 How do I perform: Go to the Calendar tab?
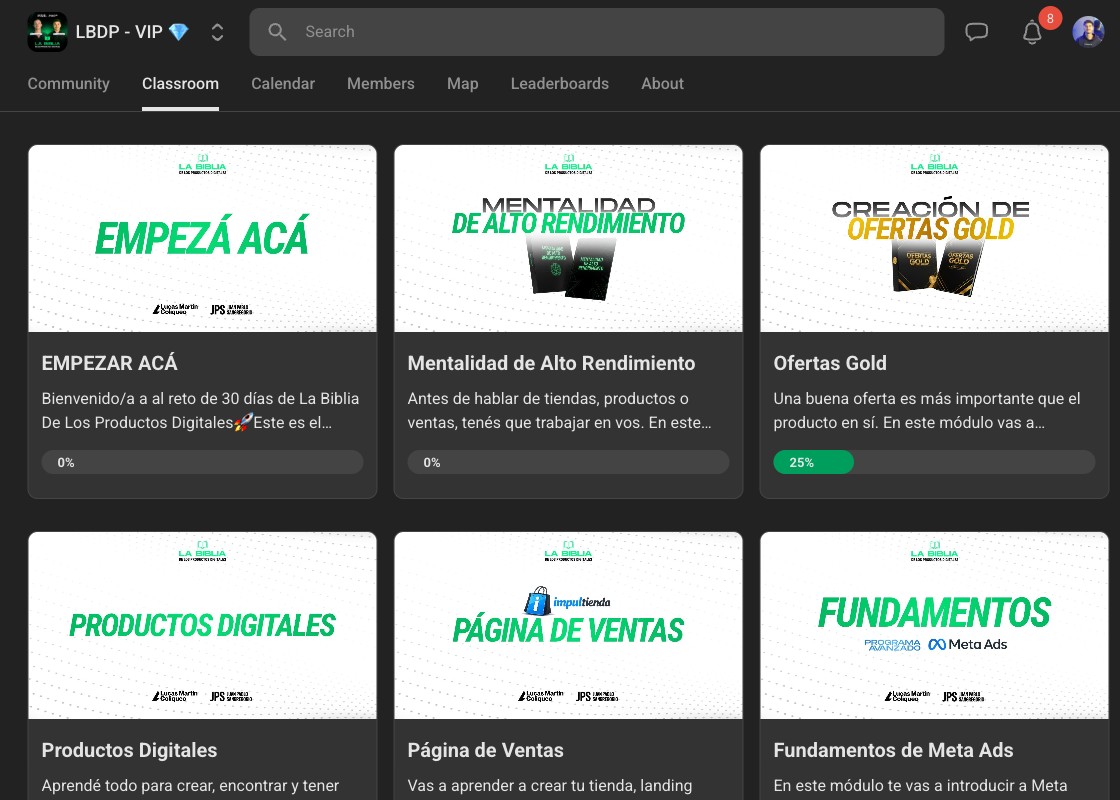tap(283, 84)
